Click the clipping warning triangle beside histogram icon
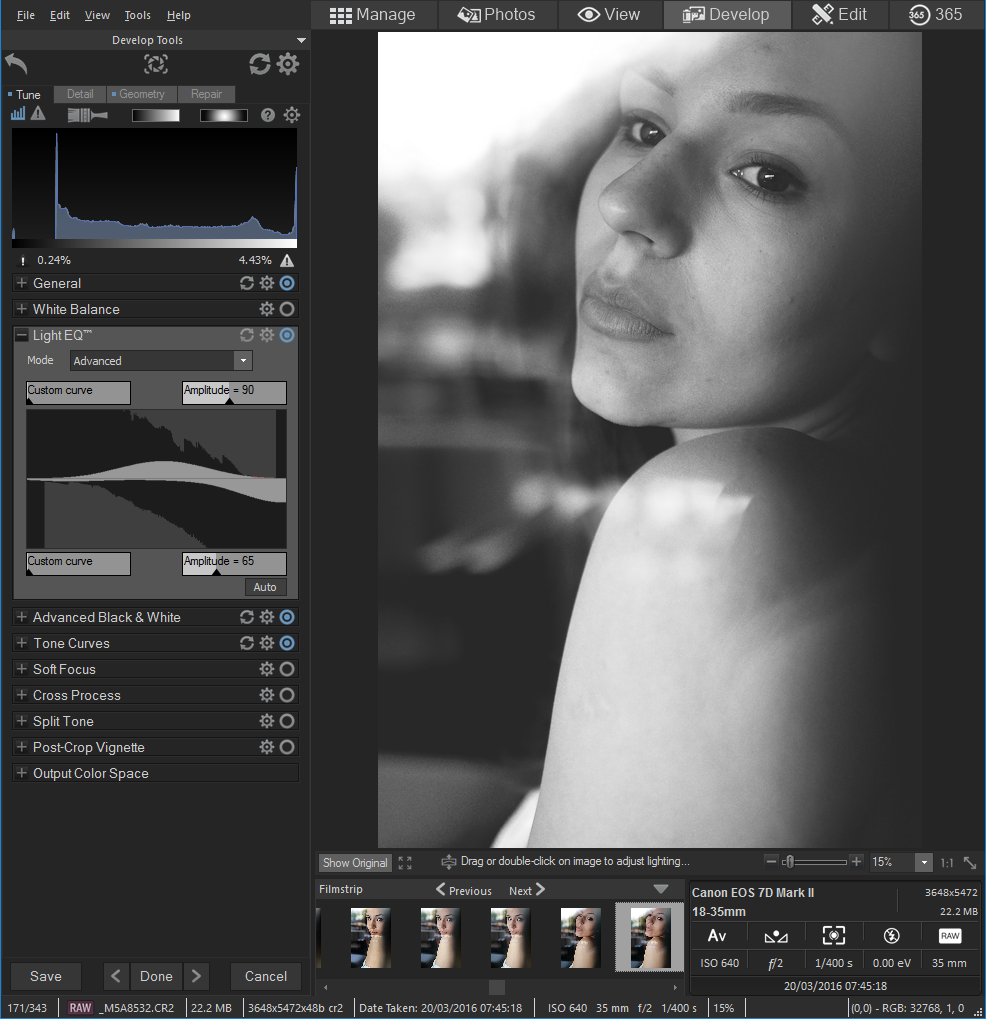The image size is (986, 1019). click(x=38, y=114)
